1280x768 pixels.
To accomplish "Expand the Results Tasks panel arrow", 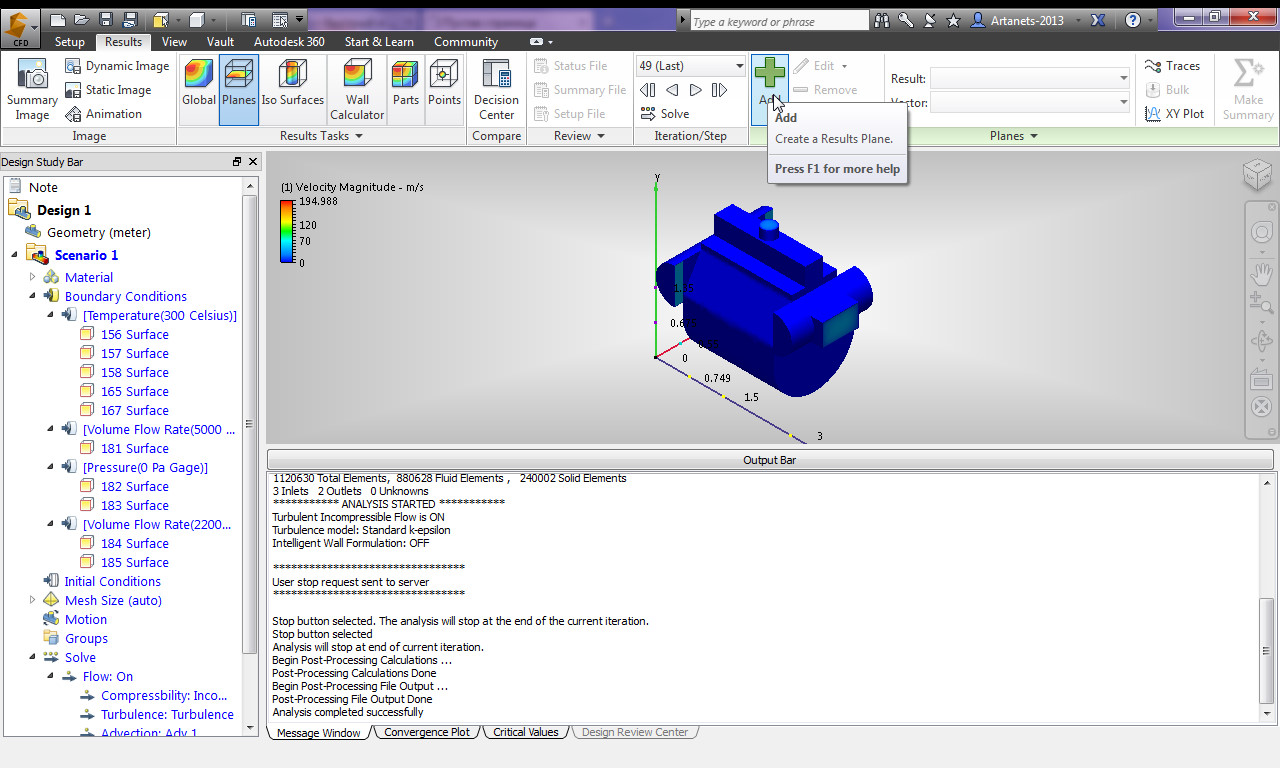I will (x=358, y=136).
